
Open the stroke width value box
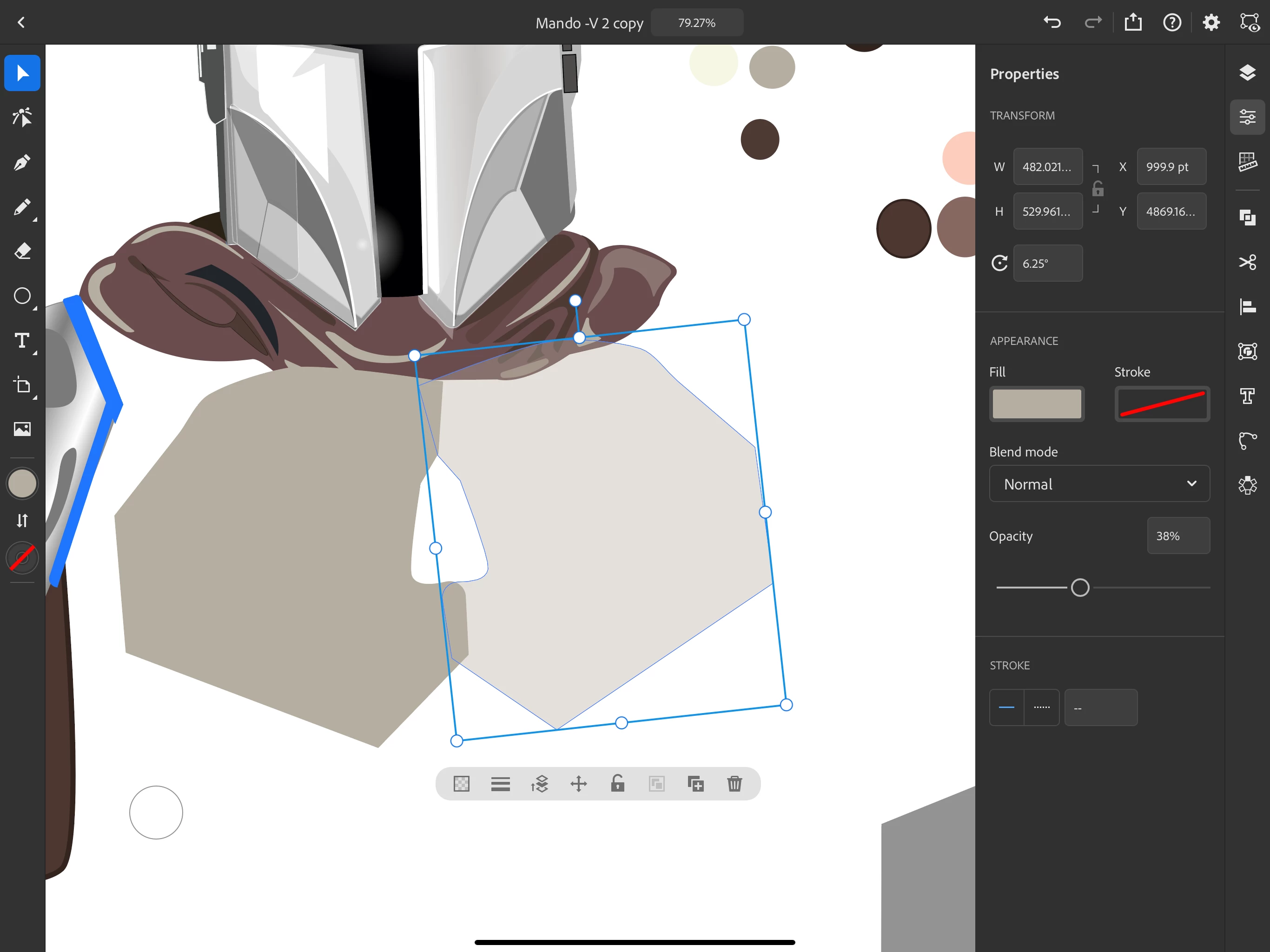[1100, 707]
